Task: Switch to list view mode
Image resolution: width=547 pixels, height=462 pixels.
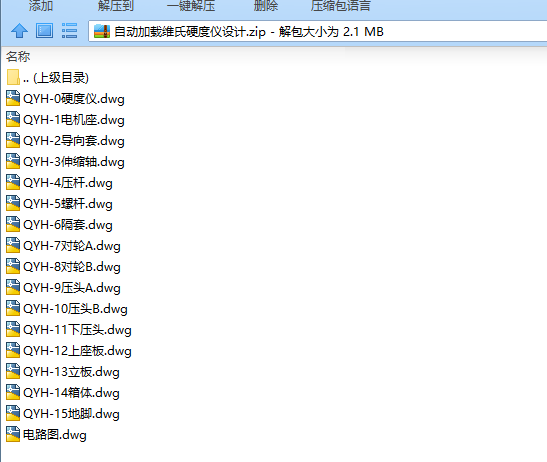Action: [69, 31]
